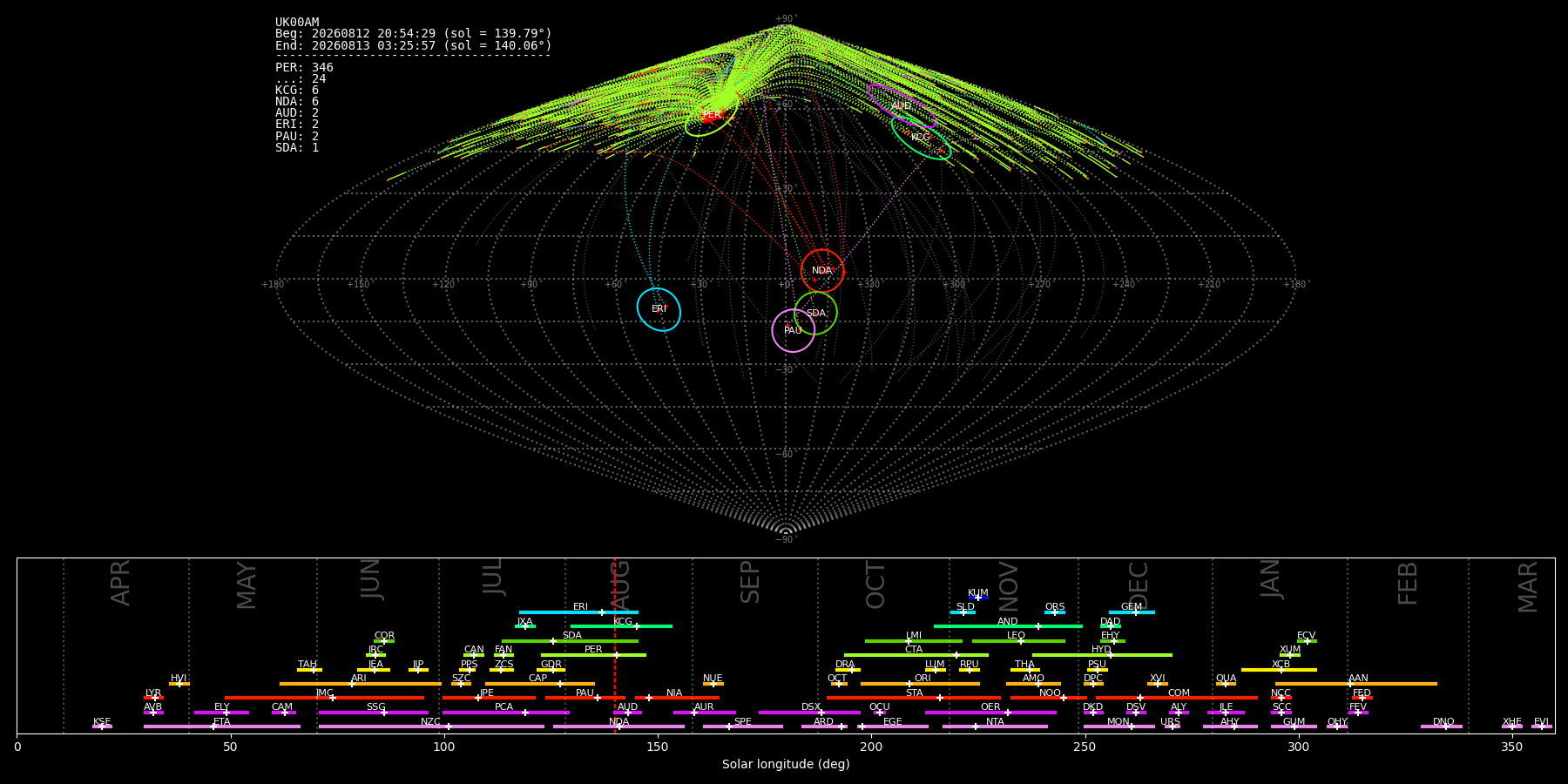Click the cyan ERI shower activity bar
This screenshot has height=784, width=1568.
pyautogui.click(x=578, y=612)
